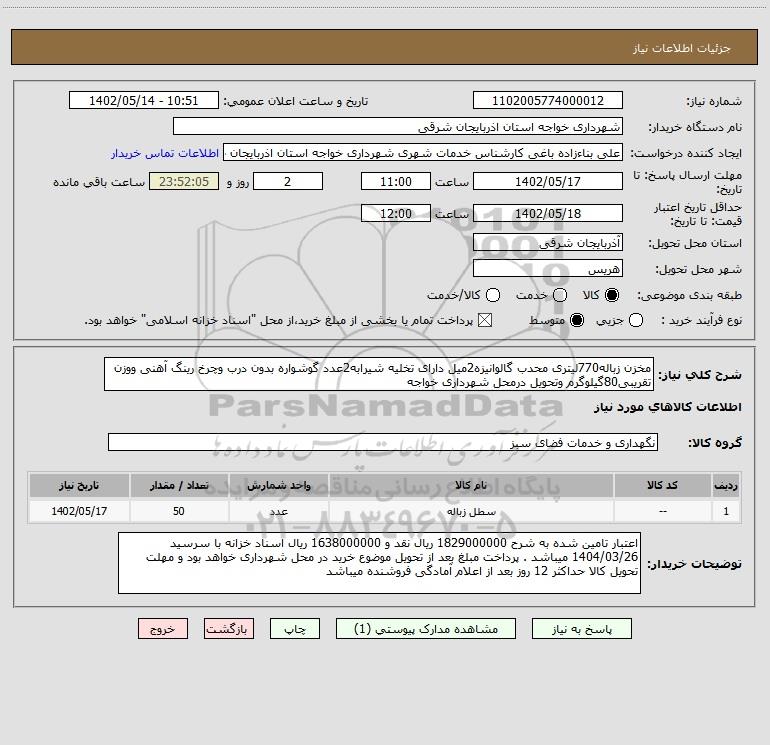The image size is (770, 745).
Task: Click the delivery city هریس field
Action: coord(548,269)
